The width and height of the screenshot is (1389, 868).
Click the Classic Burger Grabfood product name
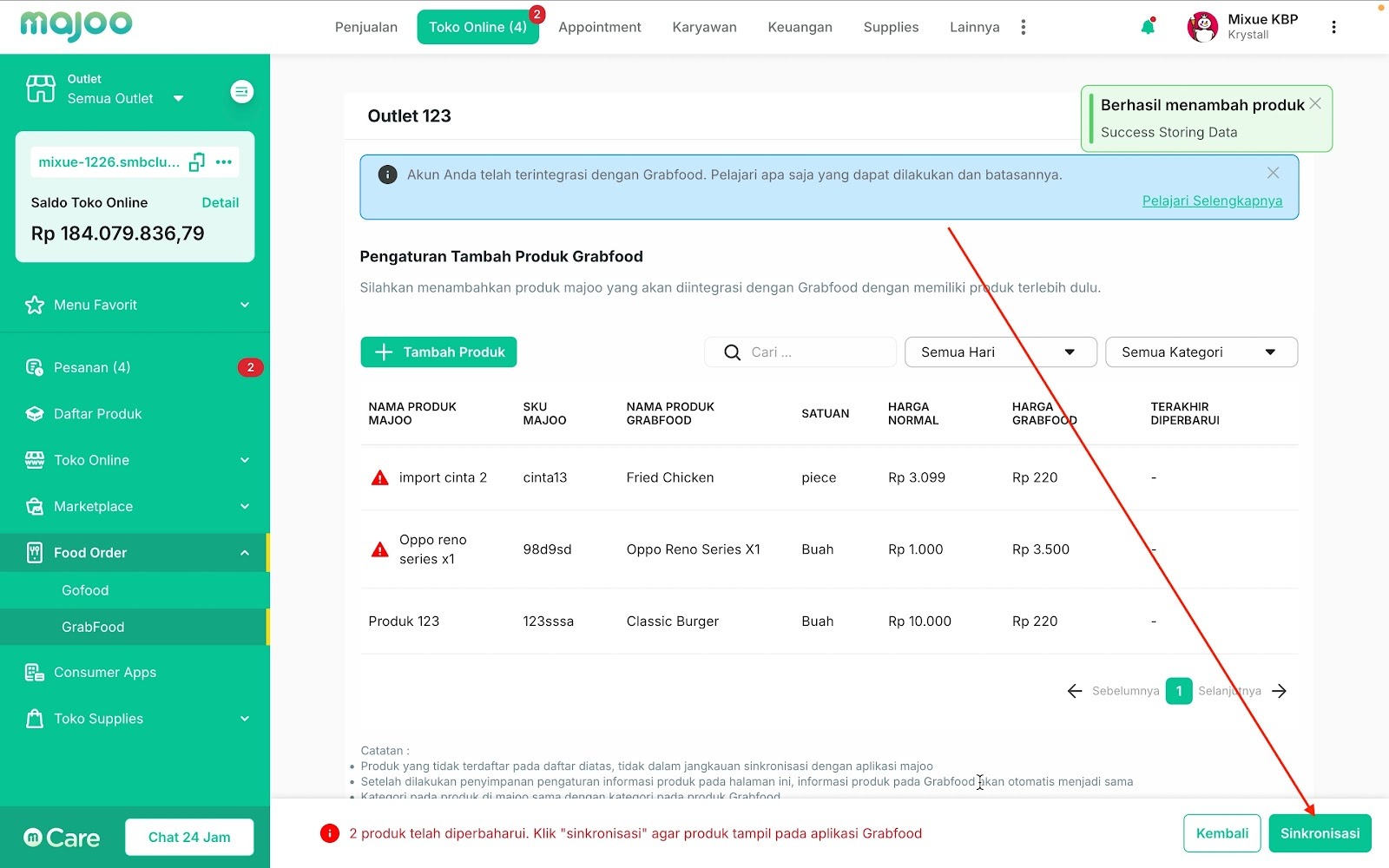click(x=673, y=621)
